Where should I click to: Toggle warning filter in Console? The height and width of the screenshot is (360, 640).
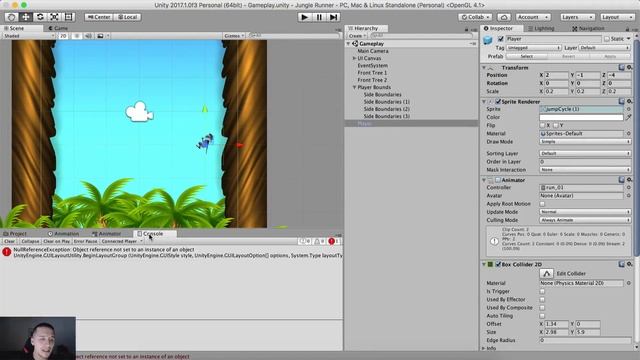click(x=319, y=241)
